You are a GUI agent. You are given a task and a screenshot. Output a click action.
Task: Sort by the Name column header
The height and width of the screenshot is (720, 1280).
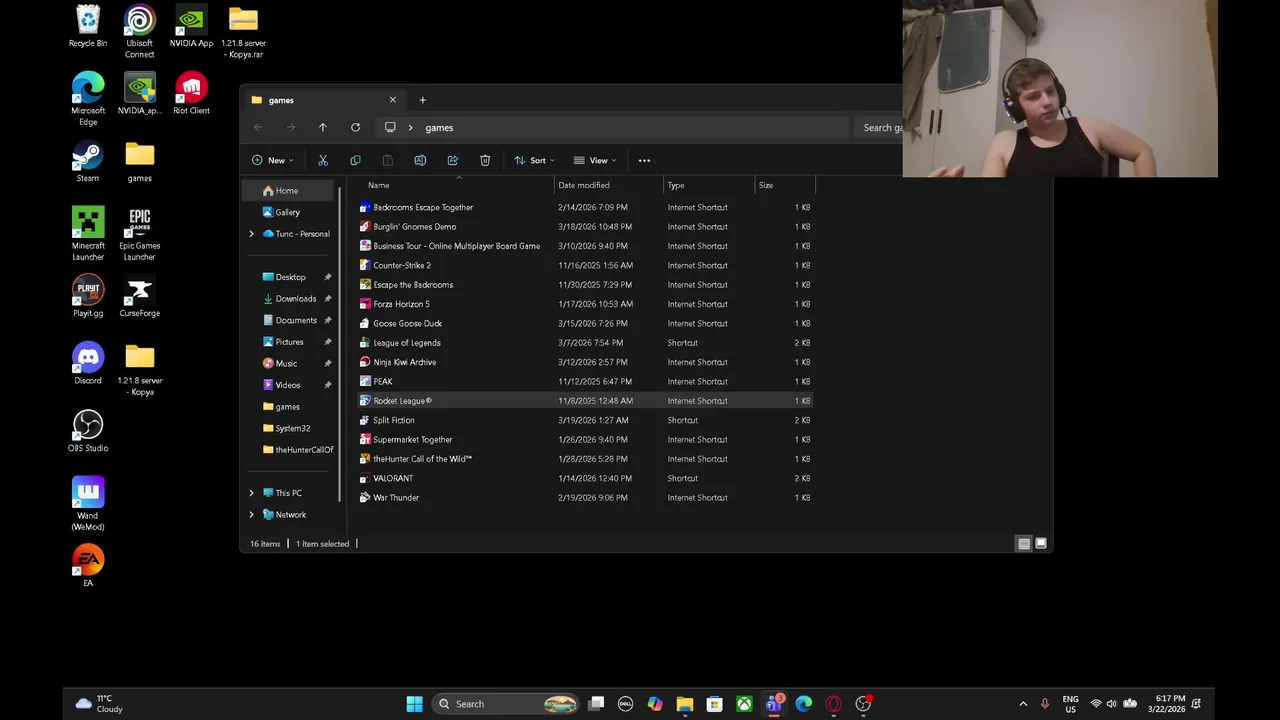pos(455,185)
